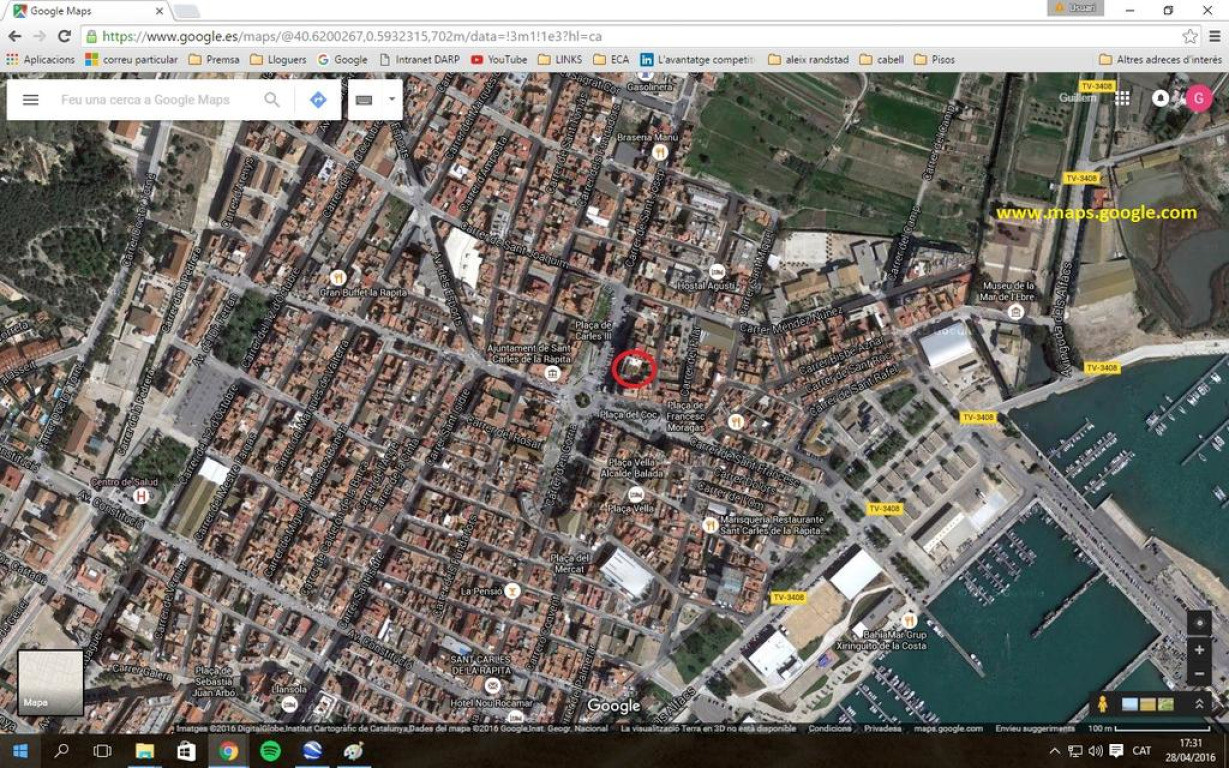Expand imagery panel with double chevron

(x=1199, y=704)
